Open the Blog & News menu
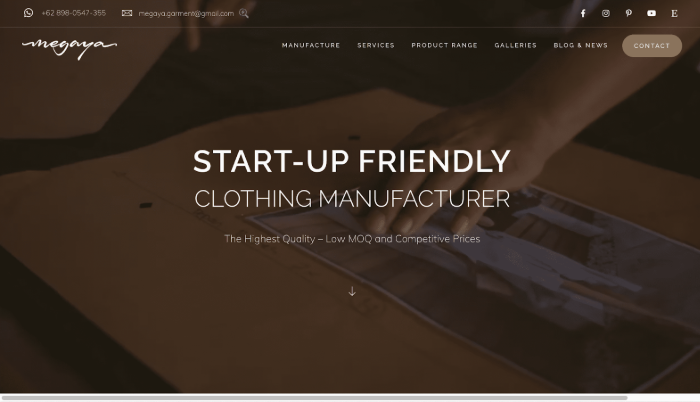 [x=580, y=46]
